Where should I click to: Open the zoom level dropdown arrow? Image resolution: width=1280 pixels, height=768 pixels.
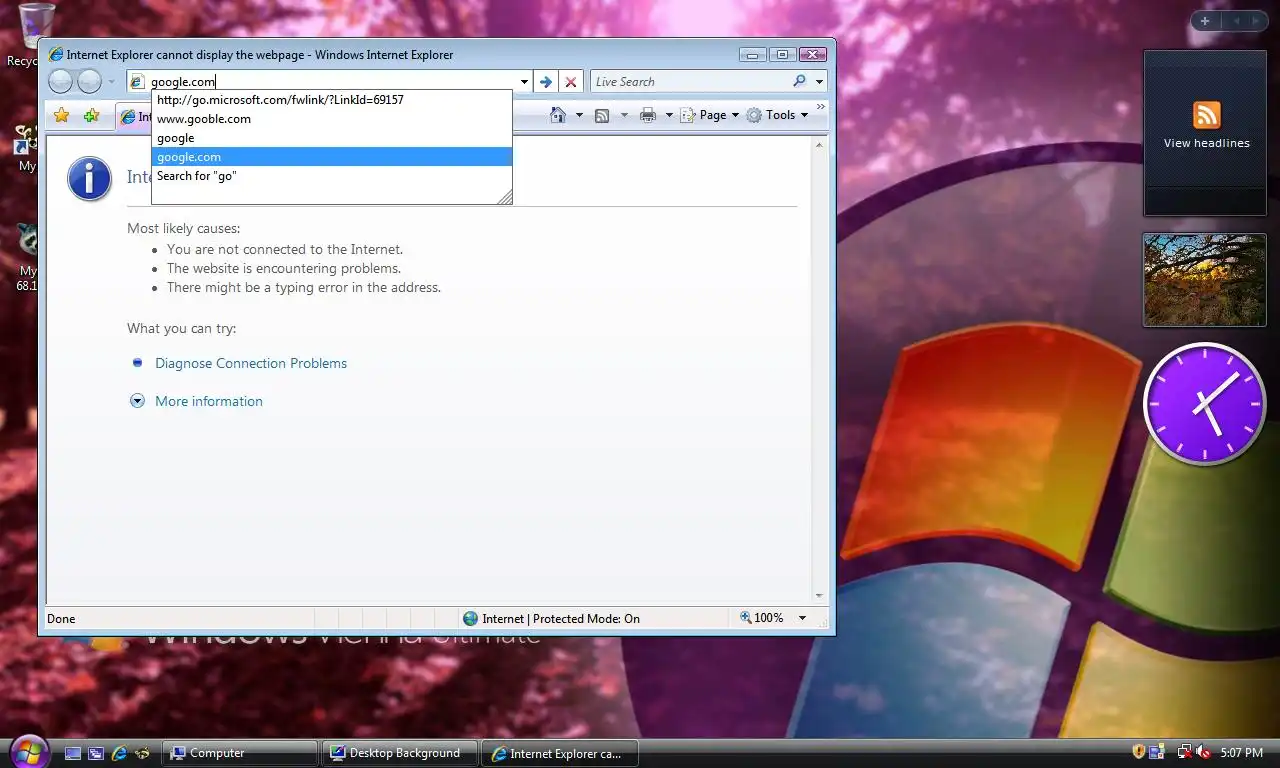coord(802,618)
